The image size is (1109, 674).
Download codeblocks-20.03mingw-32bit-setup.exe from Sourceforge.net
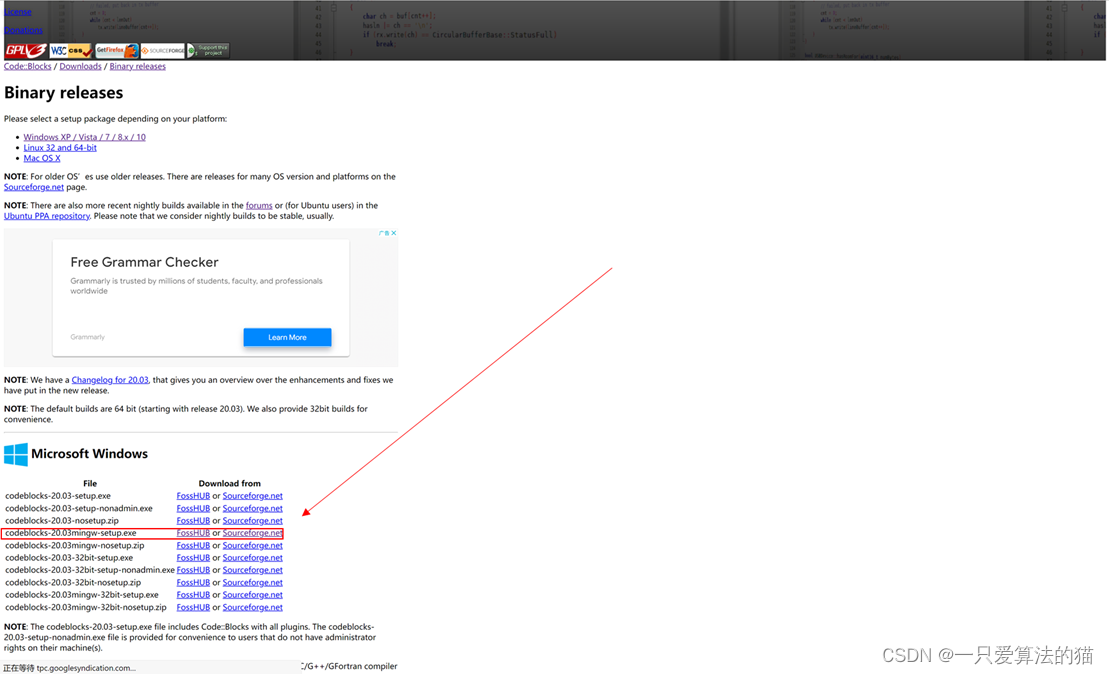[252, 595]
